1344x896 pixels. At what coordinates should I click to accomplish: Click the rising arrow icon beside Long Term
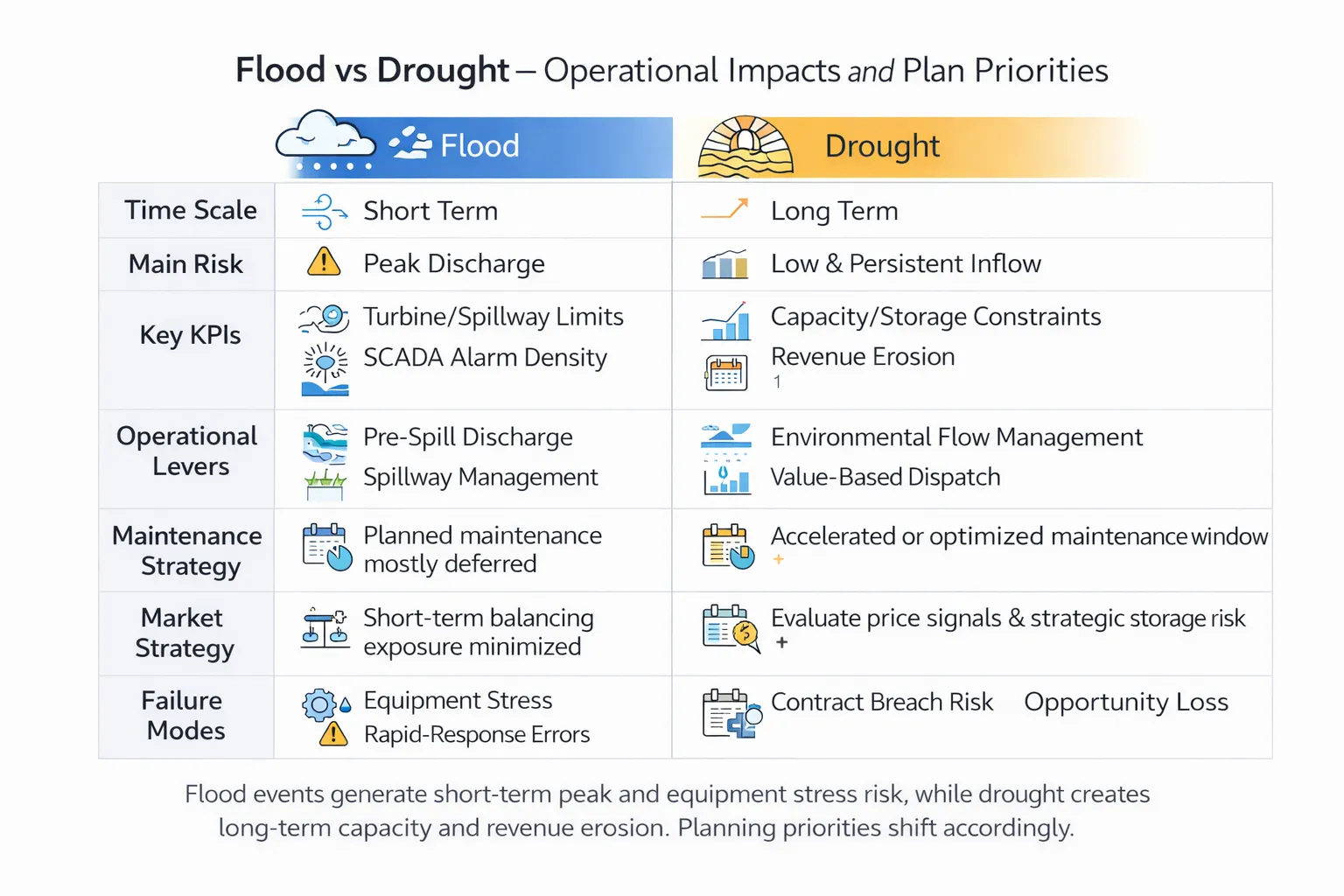725,209
